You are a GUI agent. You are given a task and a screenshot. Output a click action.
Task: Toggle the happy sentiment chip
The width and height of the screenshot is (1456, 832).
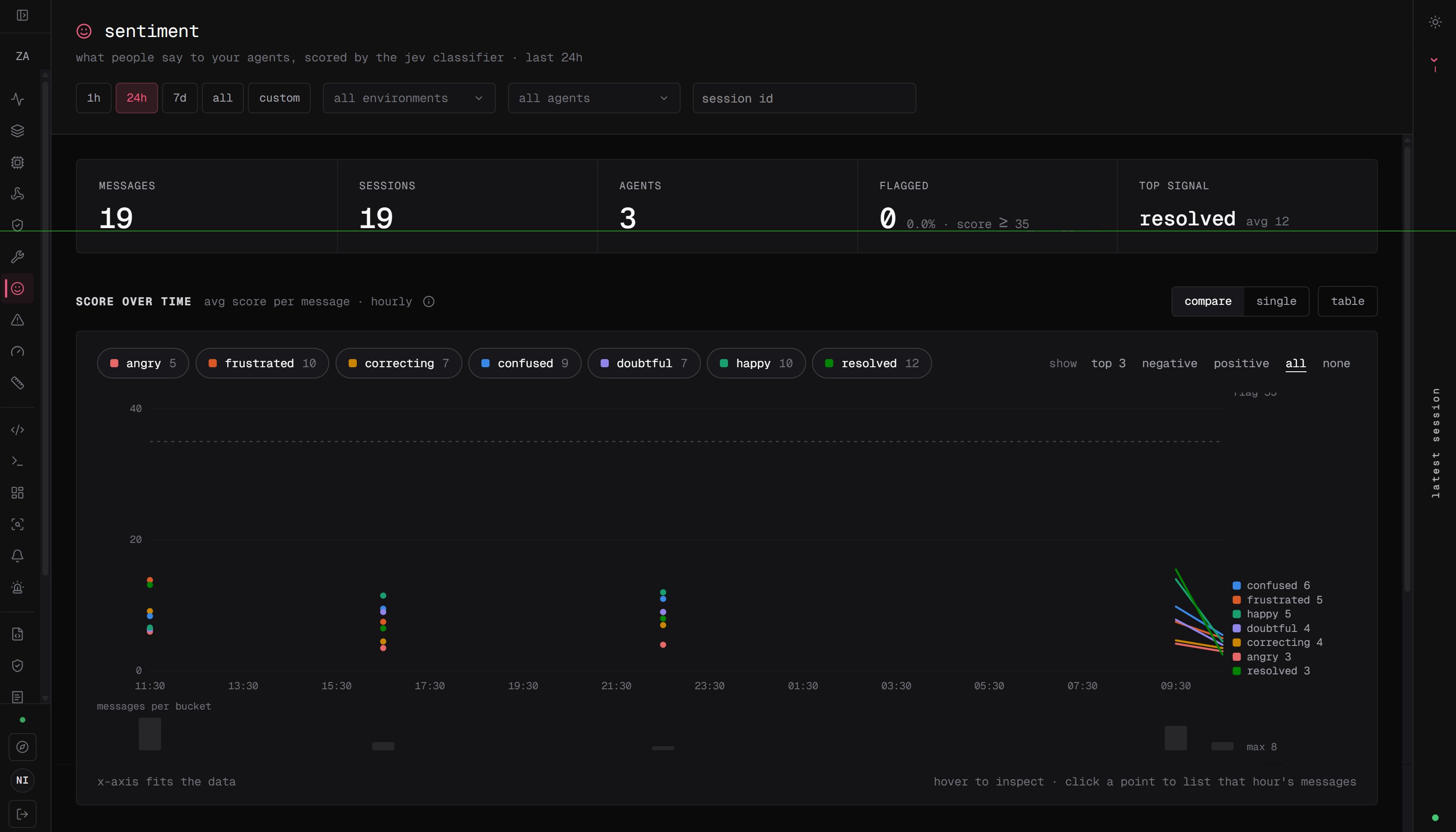[x=756, y=364]
